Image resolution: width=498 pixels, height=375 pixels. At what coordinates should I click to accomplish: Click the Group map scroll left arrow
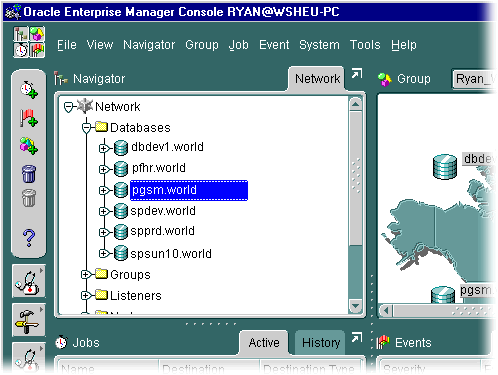coord(386,311)
